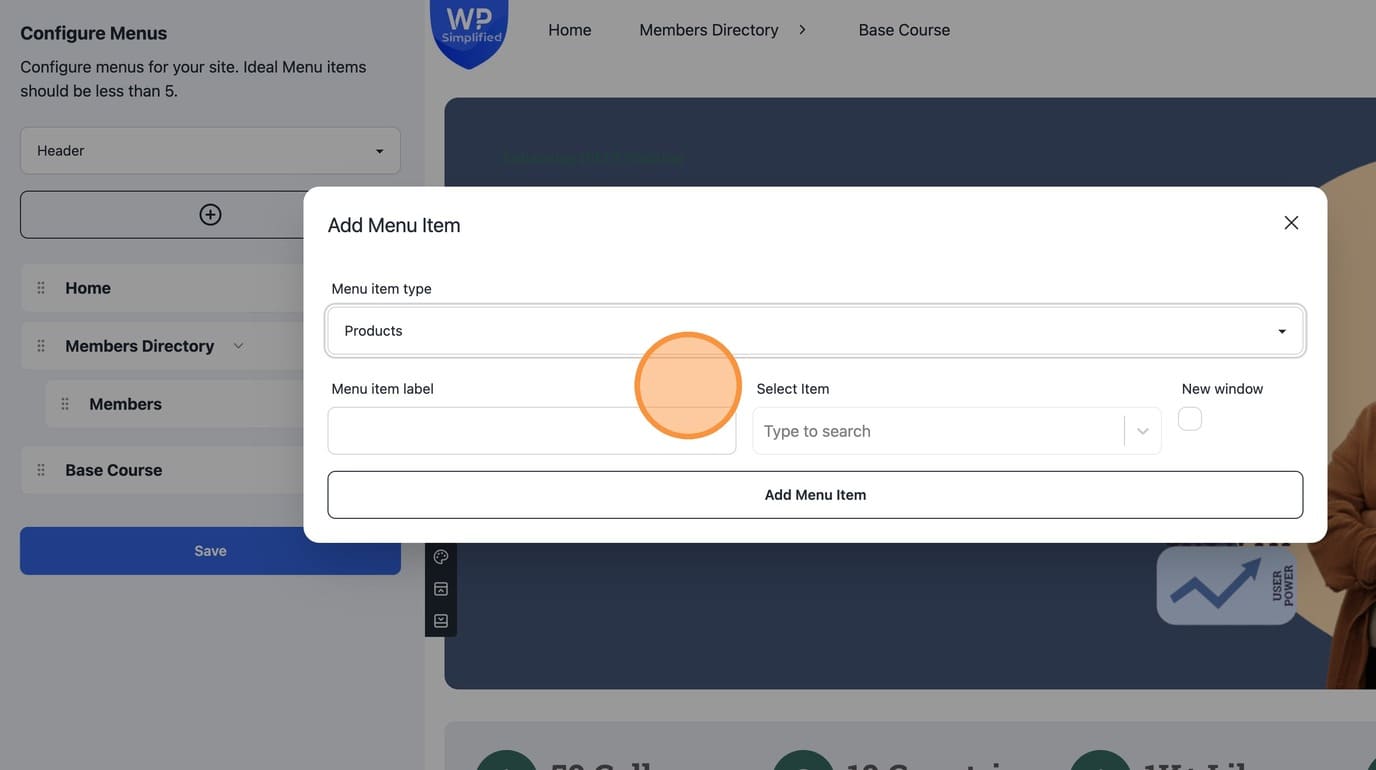Screen dimensions: 1376x770
Task: Close the Add Menu Item dialog
Action: pyautogui.click(x=1291, y=223)
